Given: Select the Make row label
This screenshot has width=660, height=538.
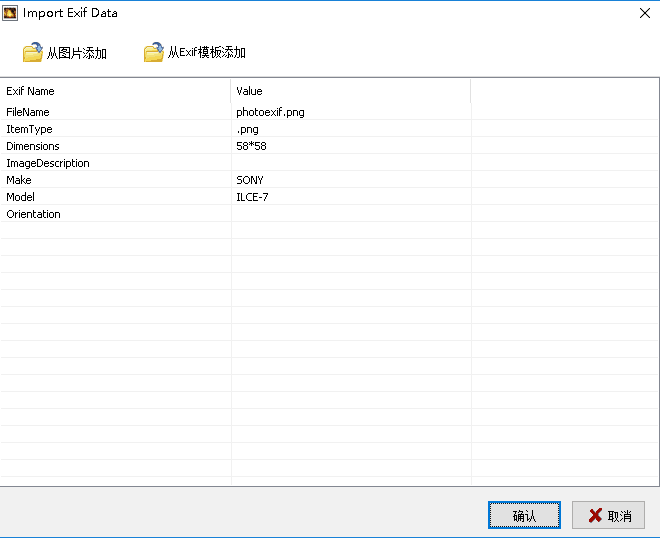Looking at the screenshot, I should [x=19, y=180].
